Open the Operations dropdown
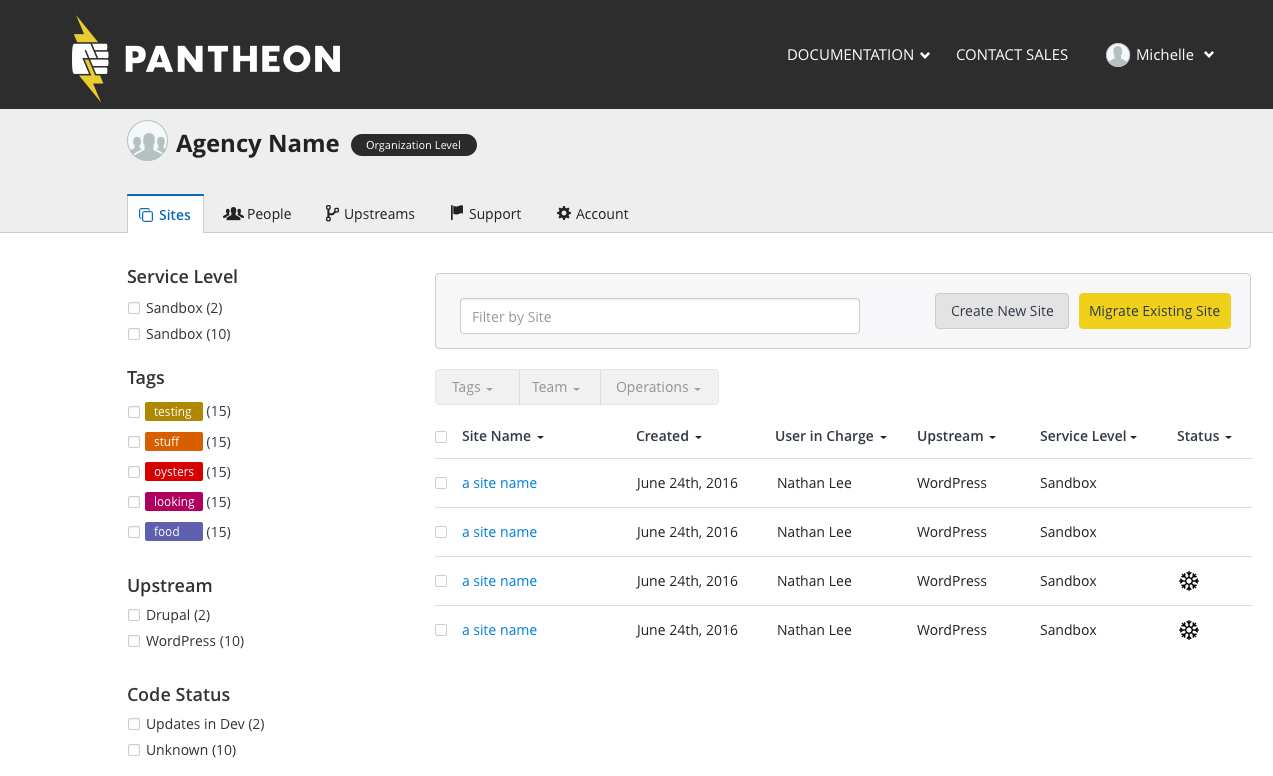 pos(658,387)
